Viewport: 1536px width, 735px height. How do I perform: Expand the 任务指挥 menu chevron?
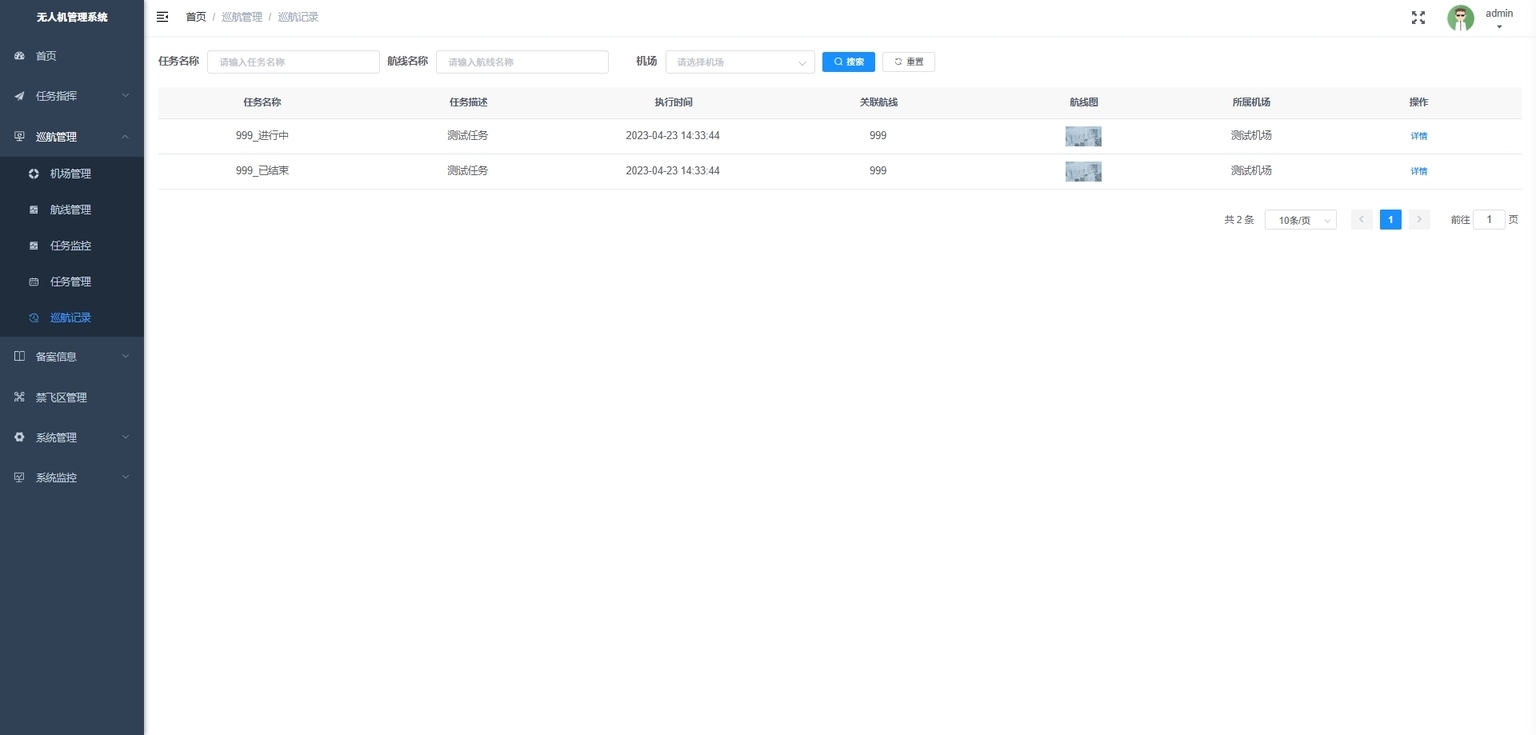point(125,96)
